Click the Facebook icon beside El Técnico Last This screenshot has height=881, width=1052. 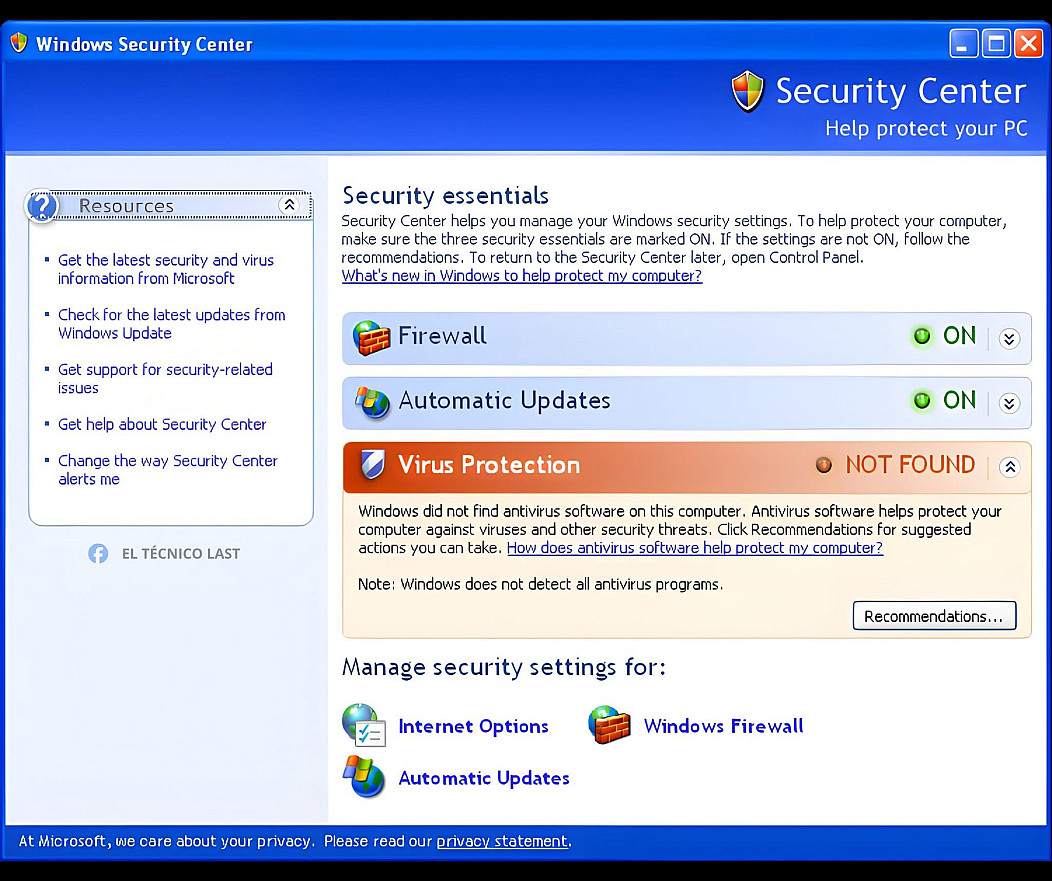pyautogui.click(x=98, y=553)
